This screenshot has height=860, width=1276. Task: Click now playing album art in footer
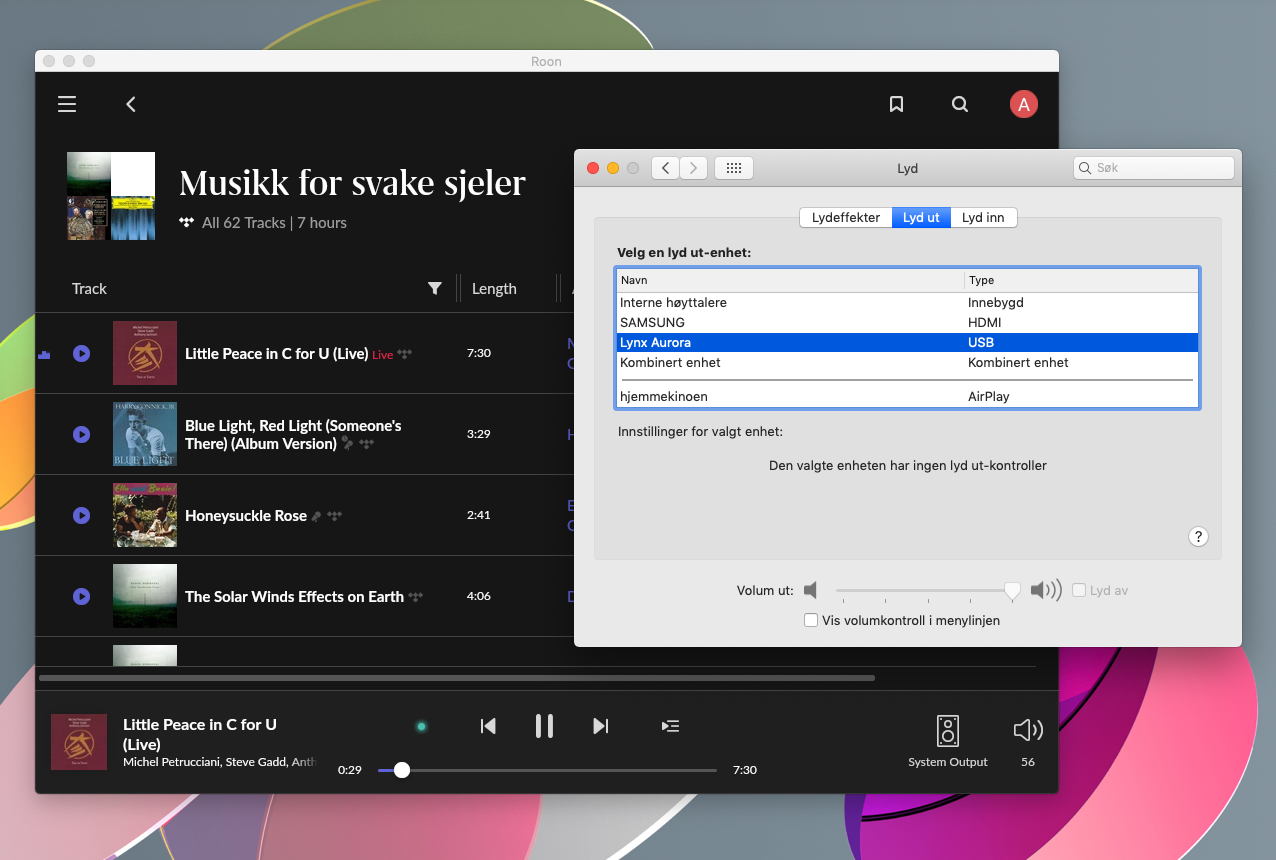[79, 742]
